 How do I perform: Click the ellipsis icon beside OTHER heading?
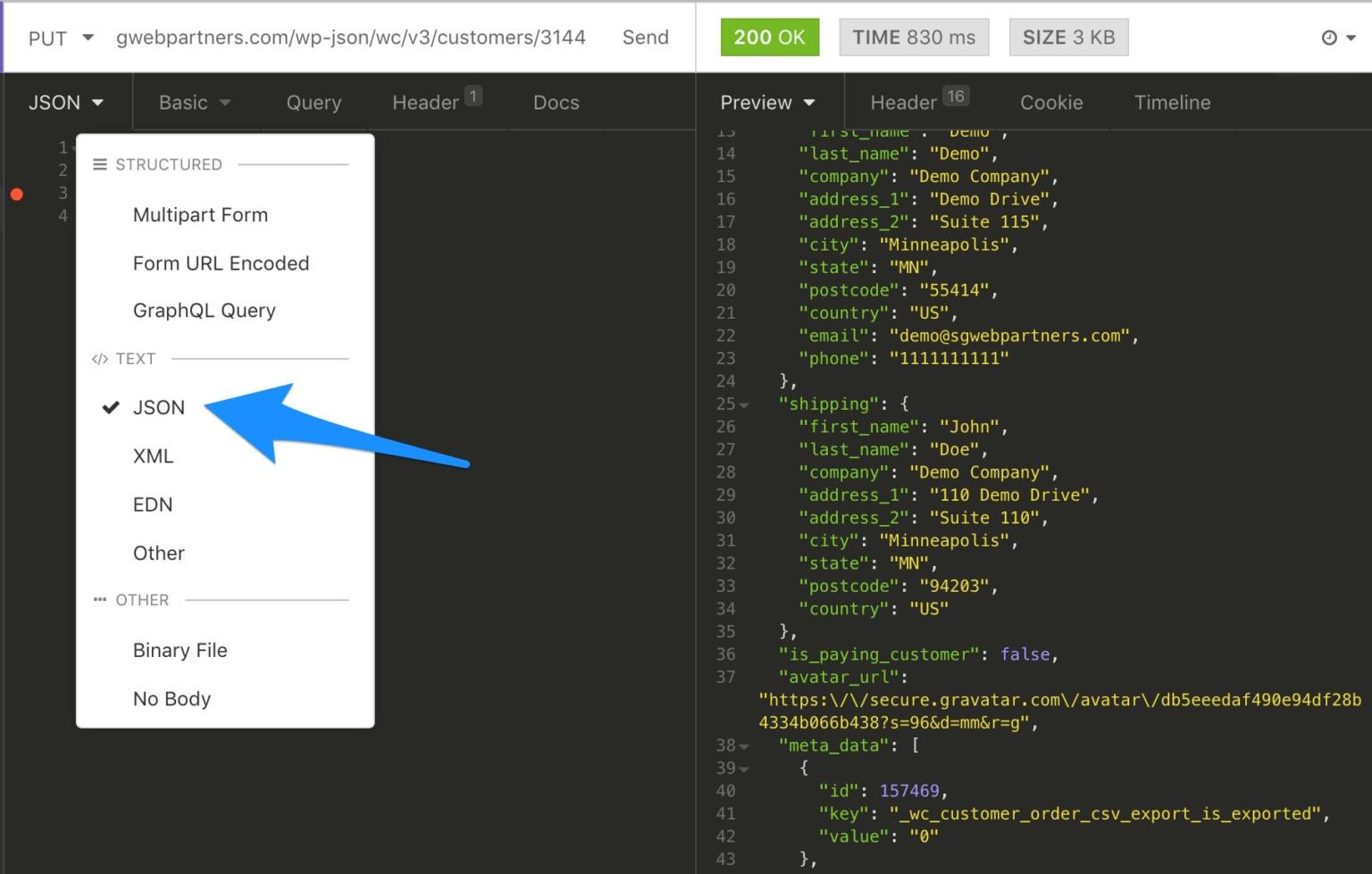coord(99,600)
